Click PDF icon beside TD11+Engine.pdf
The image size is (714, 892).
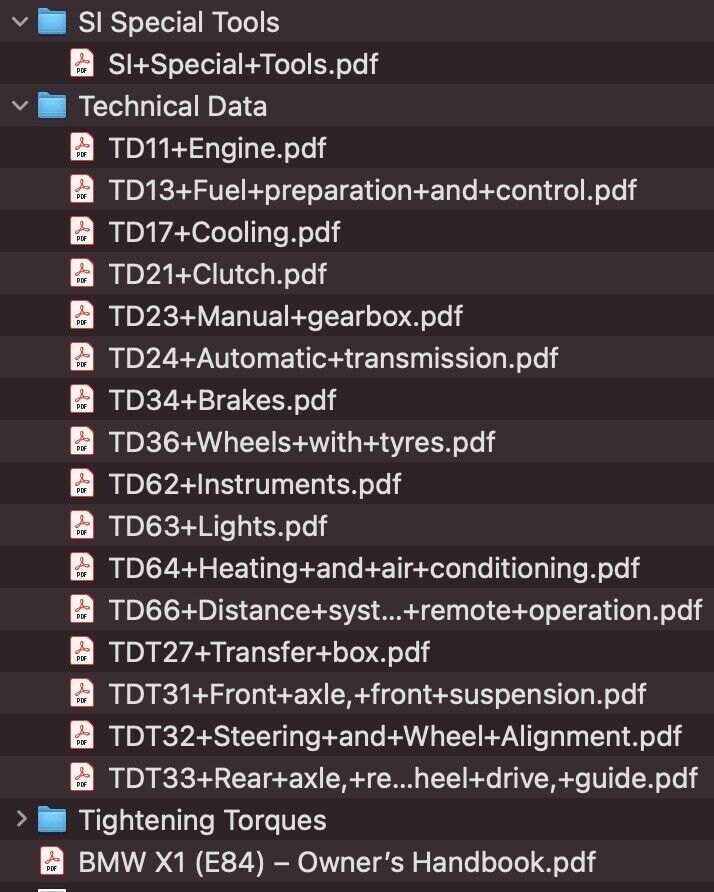[82, 148]
